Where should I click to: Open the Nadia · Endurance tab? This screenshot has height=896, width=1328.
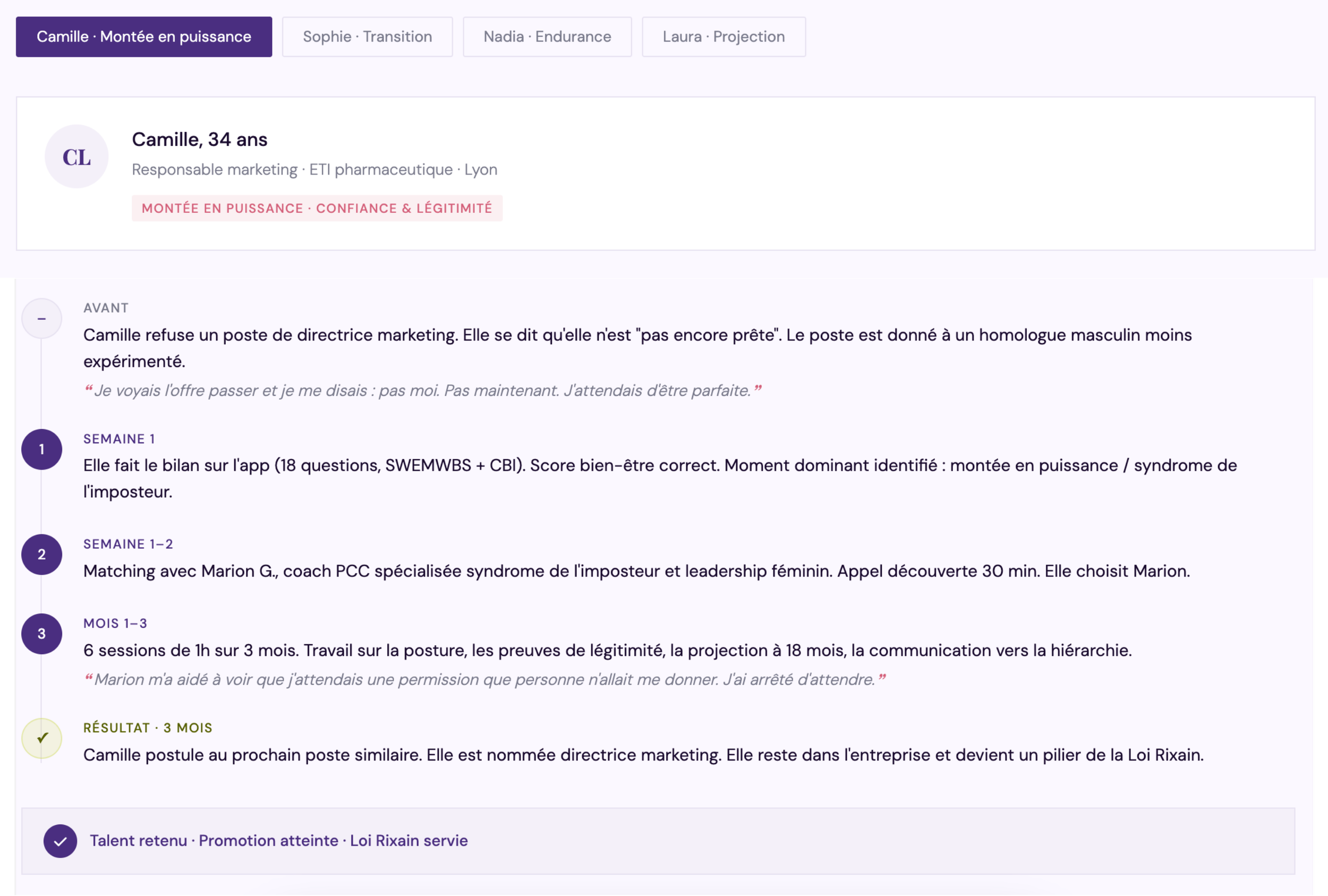point(547,37)
